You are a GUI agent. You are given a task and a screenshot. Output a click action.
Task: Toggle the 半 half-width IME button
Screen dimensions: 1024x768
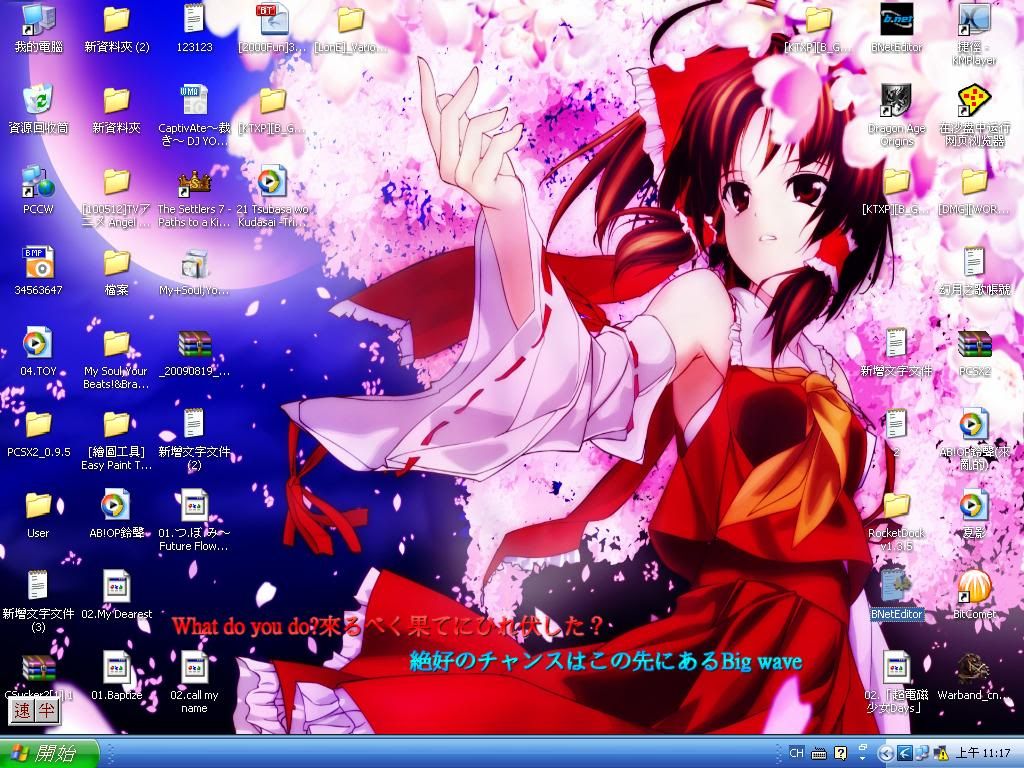(47, 712)
